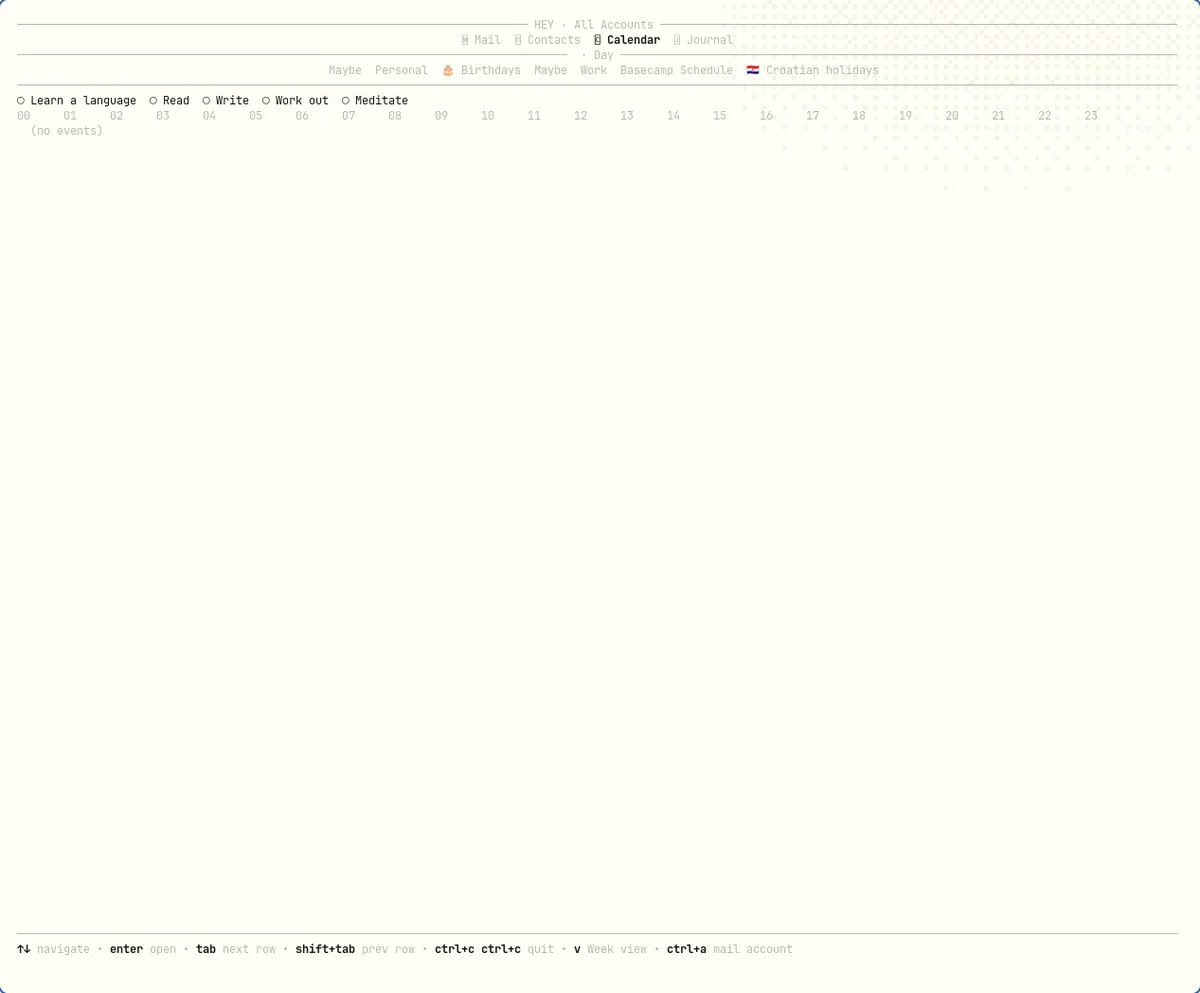Toggle the Learn a language habit circle
1200x993 pixels.
[x=21, y=100]
